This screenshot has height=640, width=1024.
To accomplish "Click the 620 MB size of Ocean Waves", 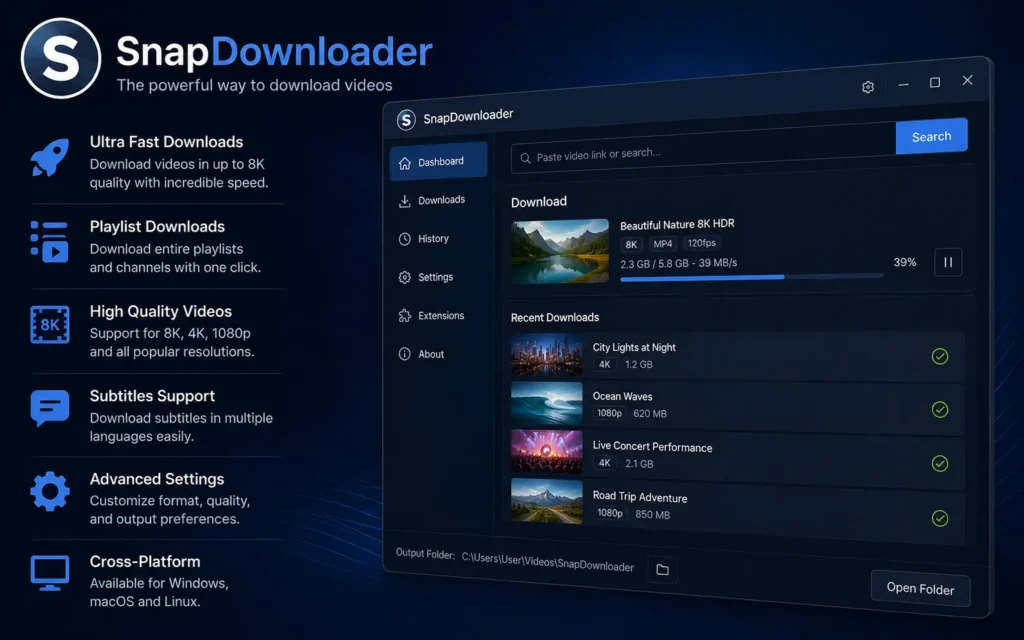I will click(x=650, y=413).
